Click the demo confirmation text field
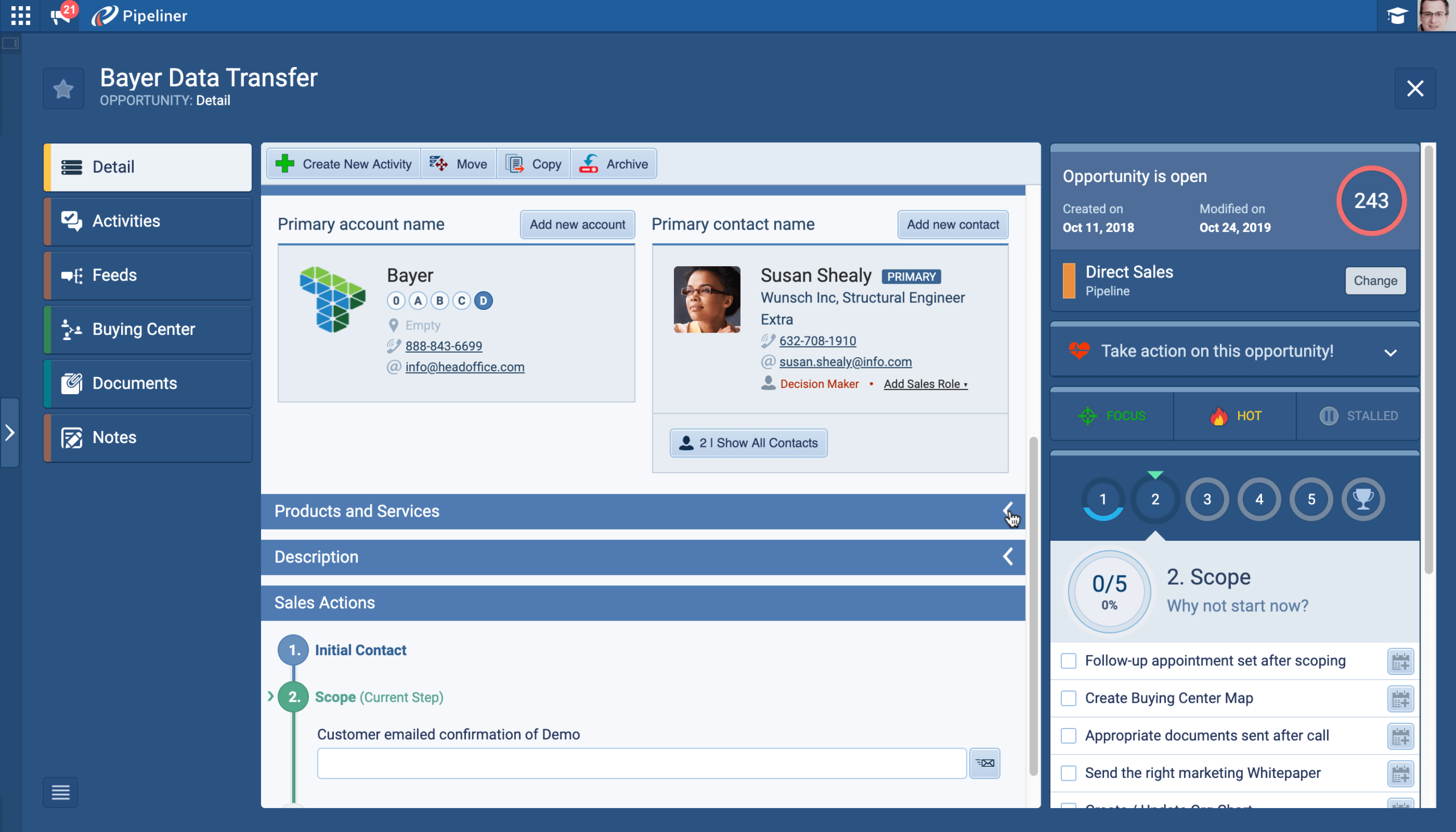Image resolution: width=1456 pixels, height=832 pixels. [x=641, y=763]
